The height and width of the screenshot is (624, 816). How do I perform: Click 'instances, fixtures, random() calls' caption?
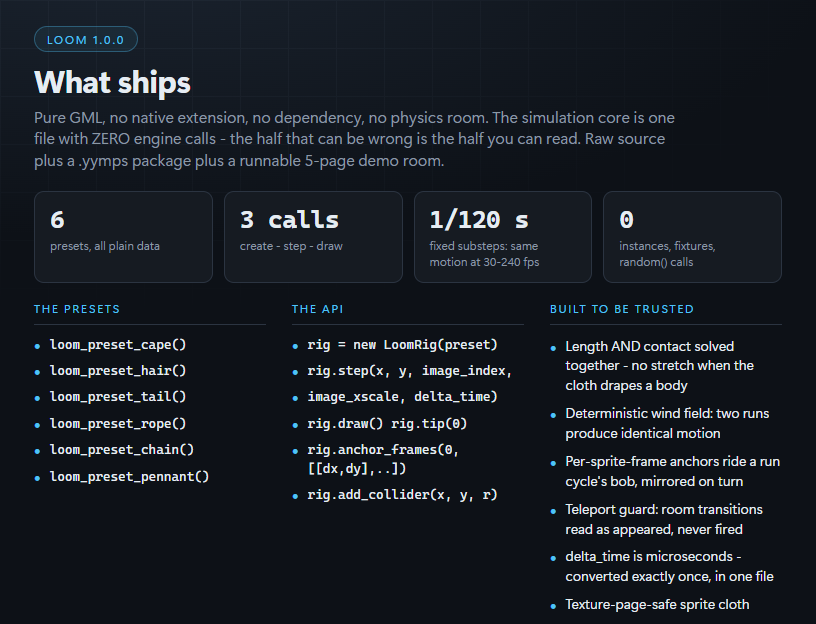click(667, 254)
